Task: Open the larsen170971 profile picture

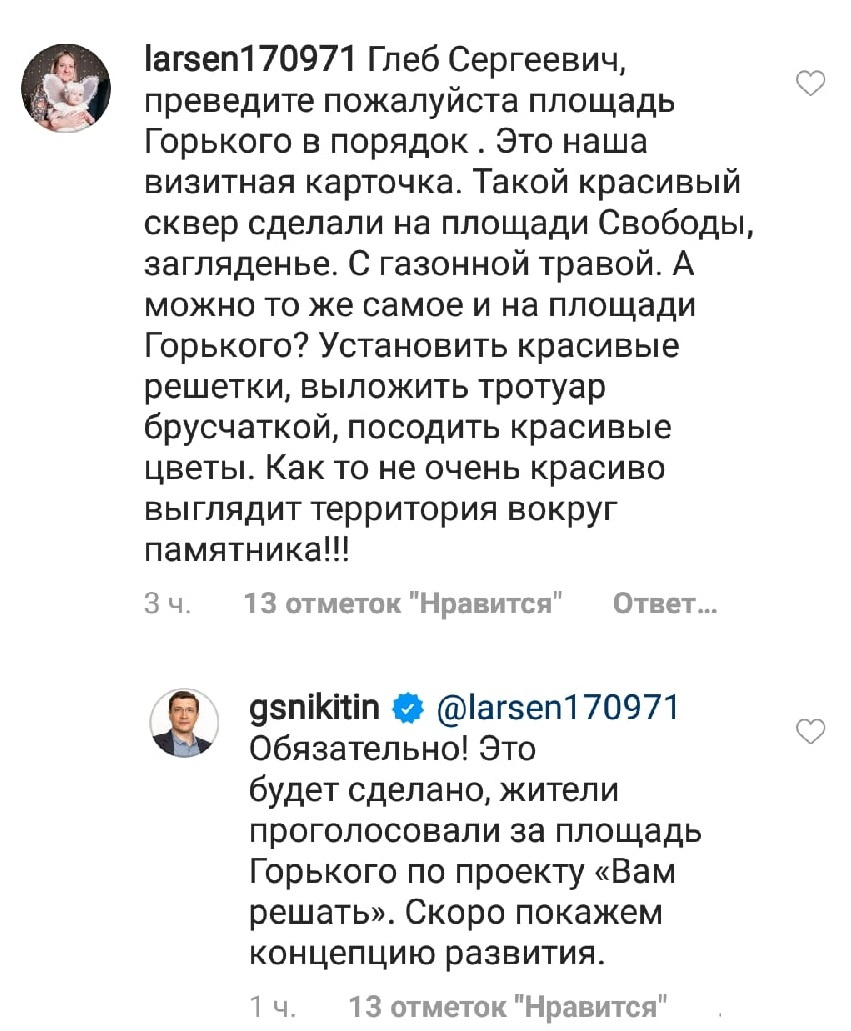Action: click(66, 88)
